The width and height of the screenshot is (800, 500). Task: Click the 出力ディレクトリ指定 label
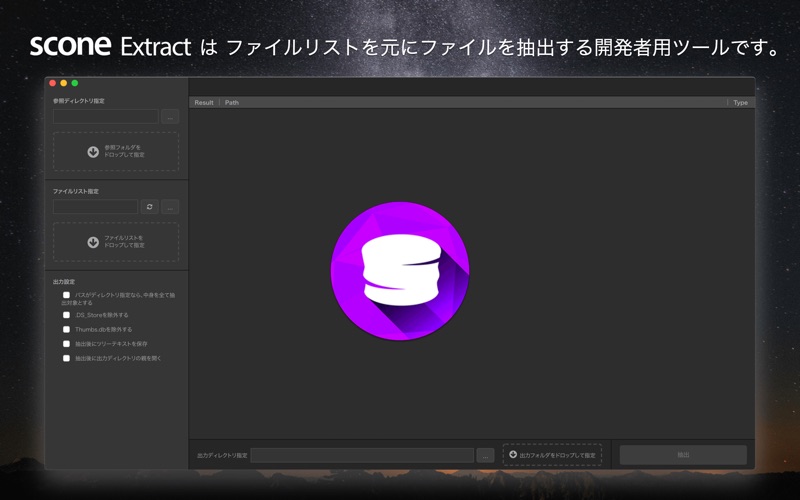point(222,455)
